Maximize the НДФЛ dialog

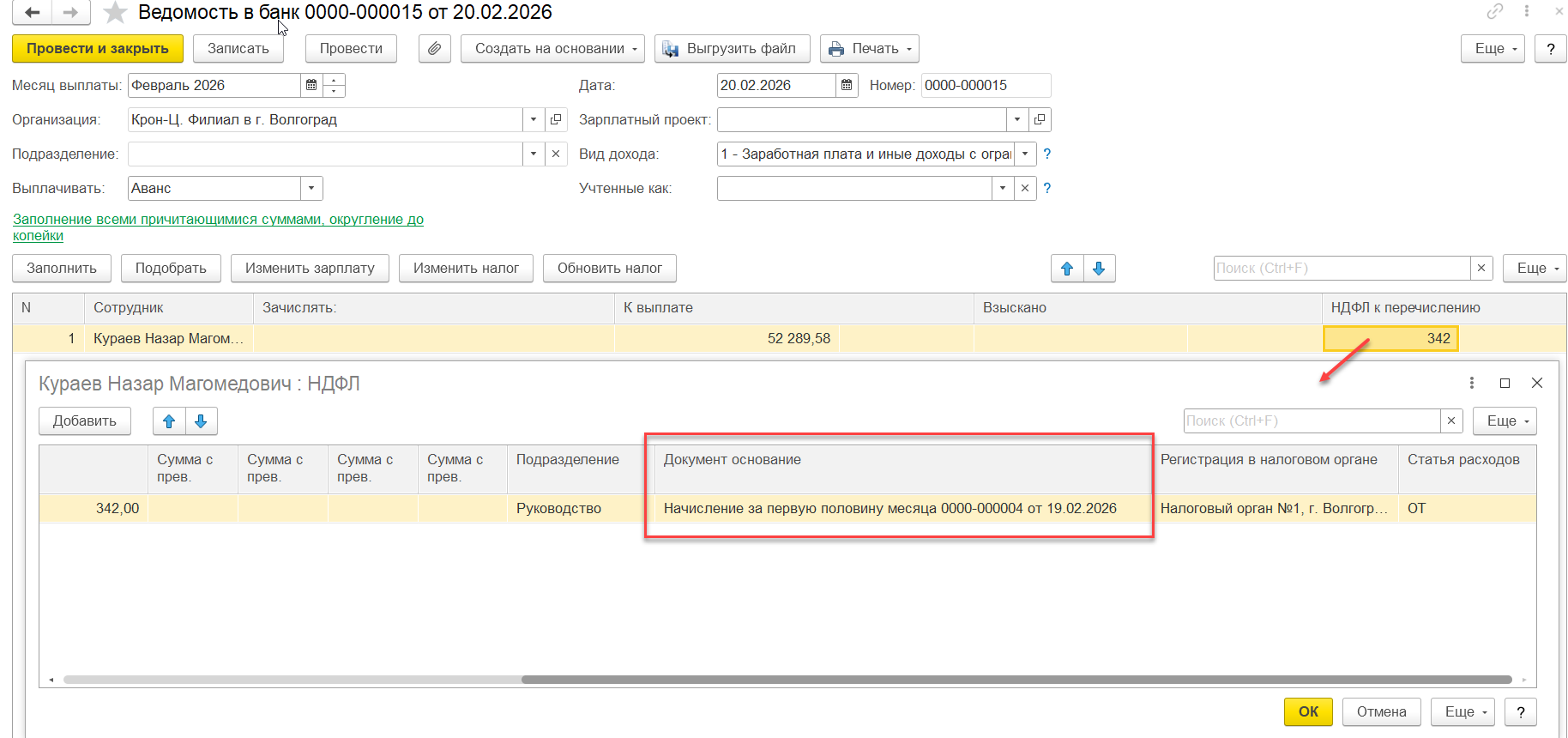point(1505,383)
